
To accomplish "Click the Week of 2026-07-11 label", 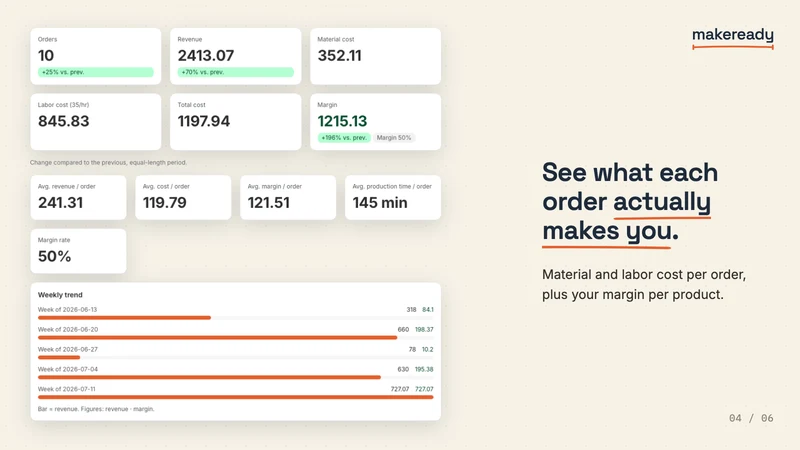I will [x=66, y=389].
